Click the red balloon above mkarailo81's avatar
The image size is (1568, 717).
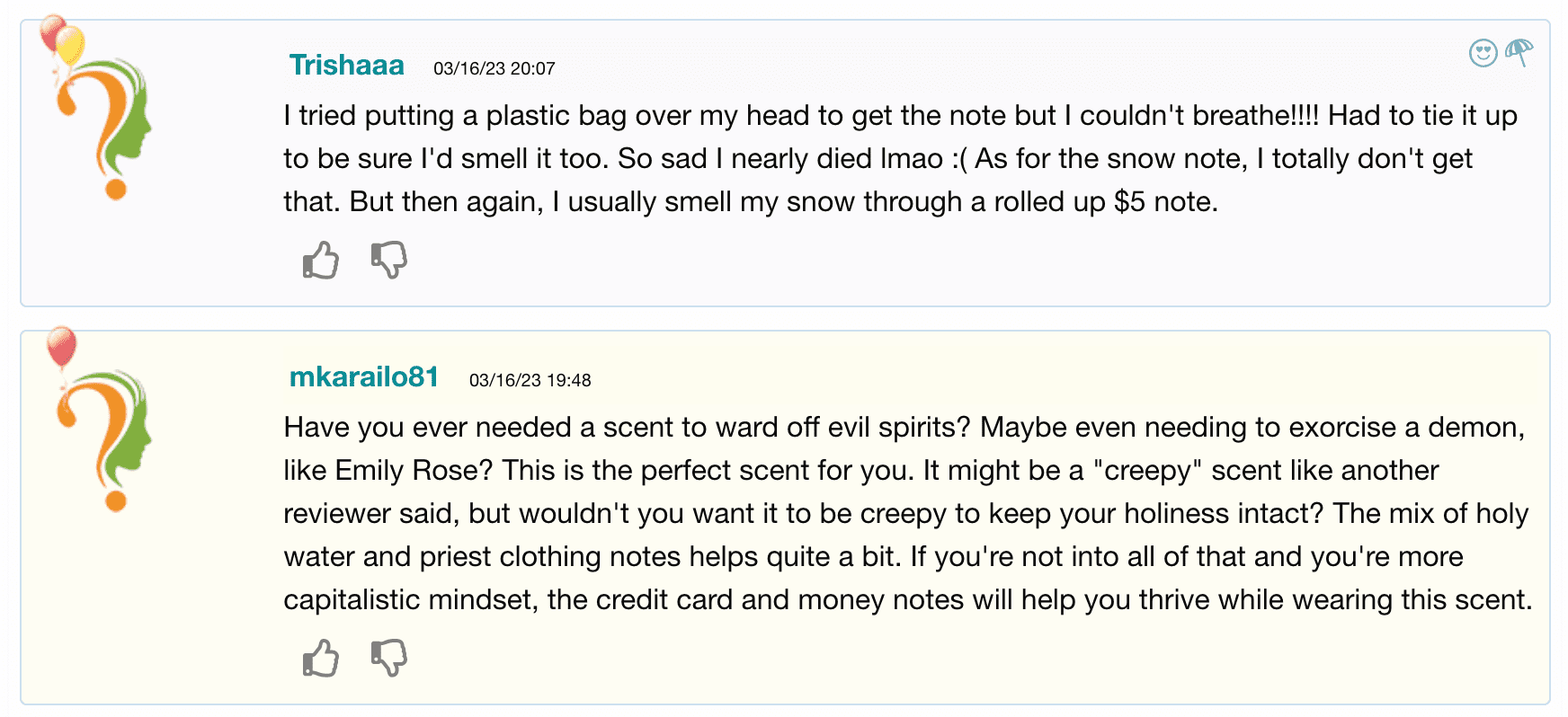[x=61, y=345]
